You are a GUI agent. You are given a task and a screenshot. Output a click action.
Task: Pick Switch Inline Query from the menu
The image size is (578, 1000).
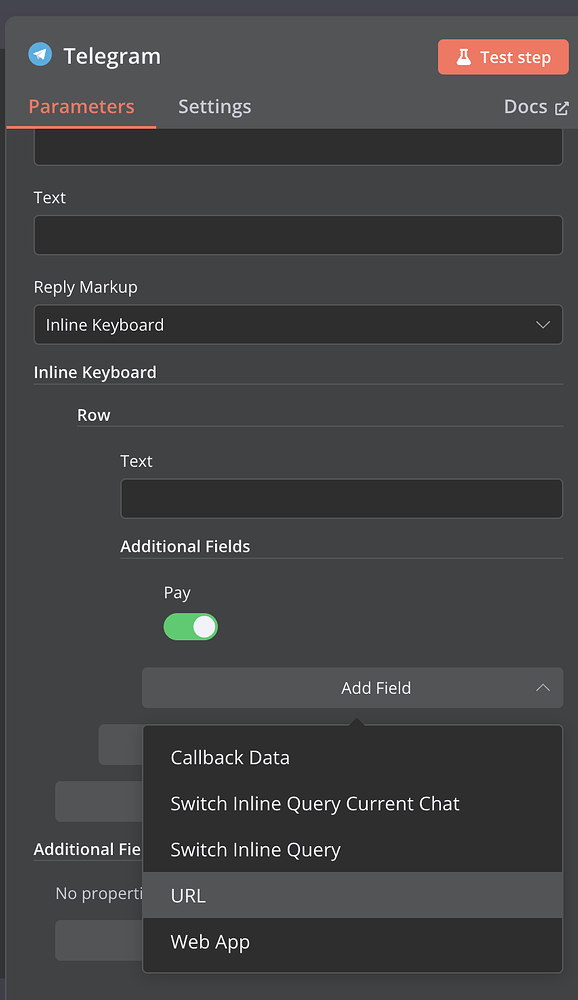(x=255, y=849)
